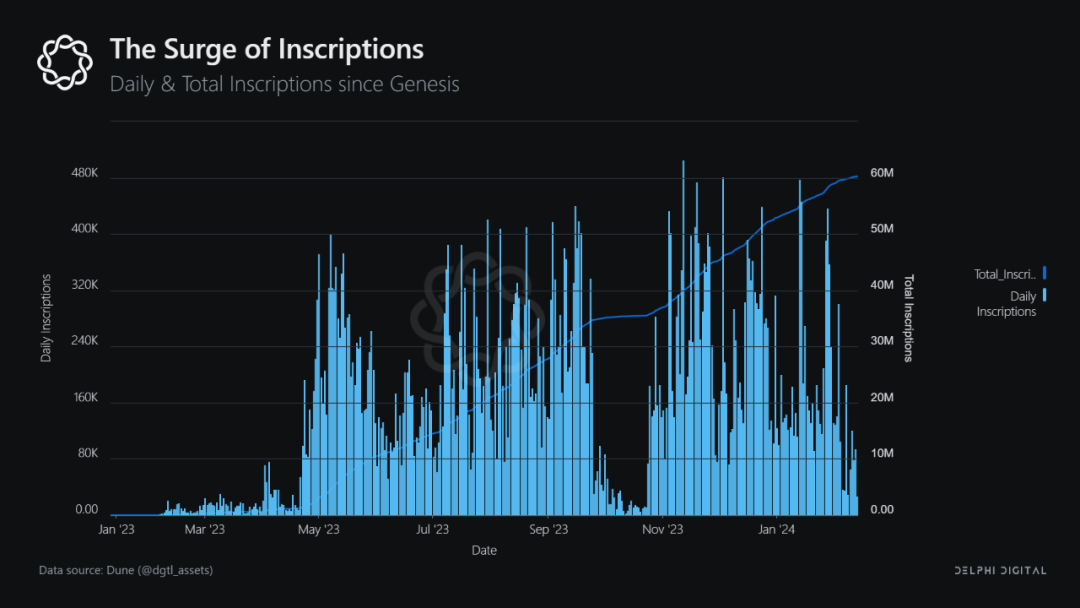Select the subtitle Daily & Total Inscriptions since Genesis
Screen dimensions: 1080x608
[284, 84]
